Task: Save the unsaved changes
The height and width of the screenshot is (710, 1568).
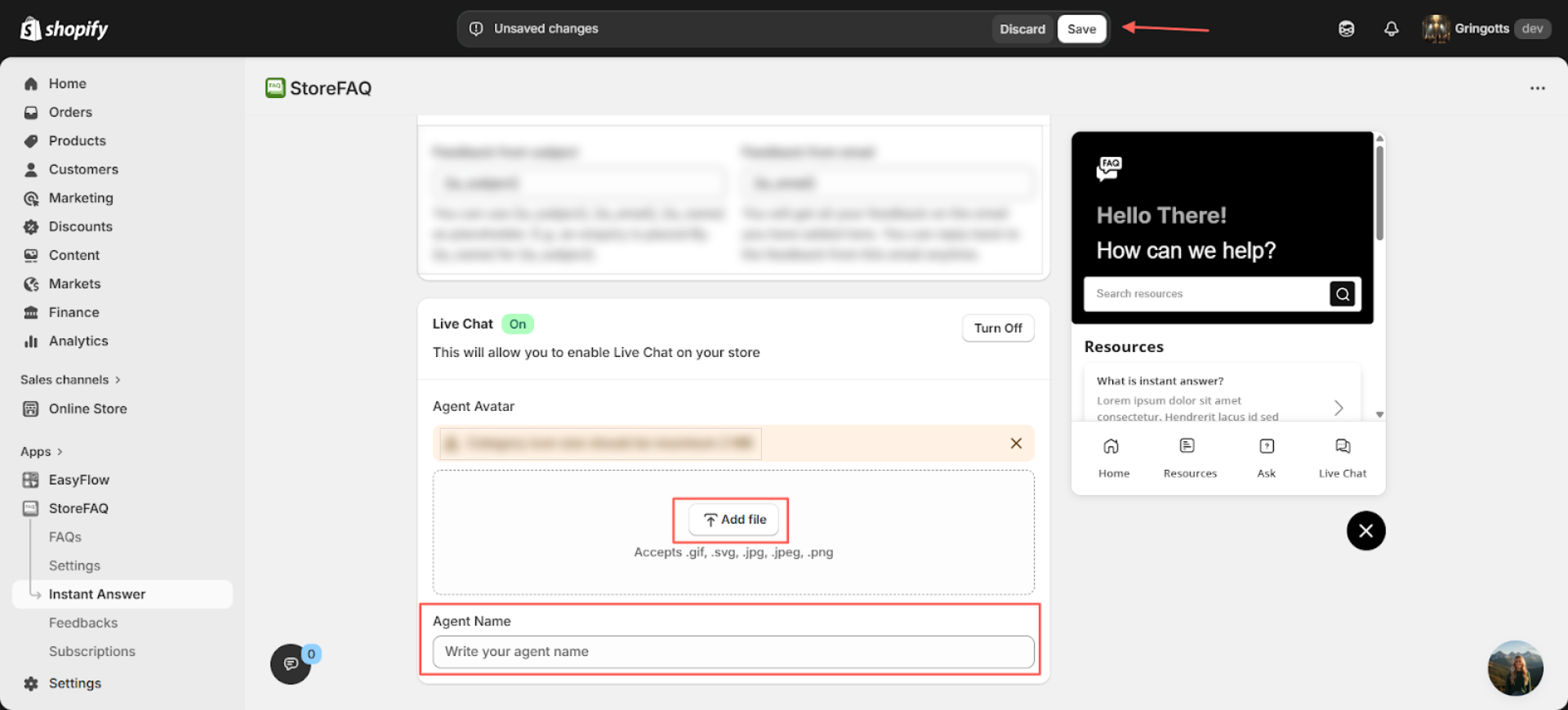Action: point(1081,29)
